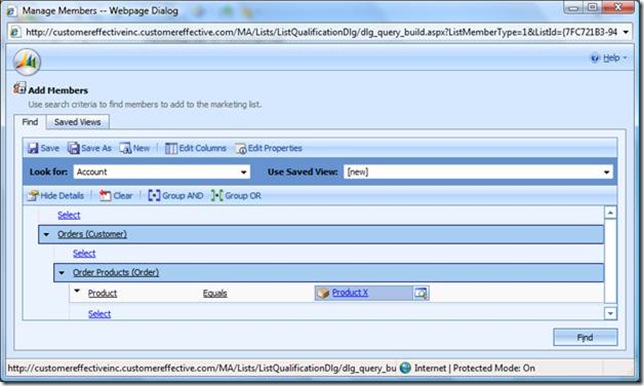Open Edit Properties
Screen dimensions: 644x386
click(268, 148)
